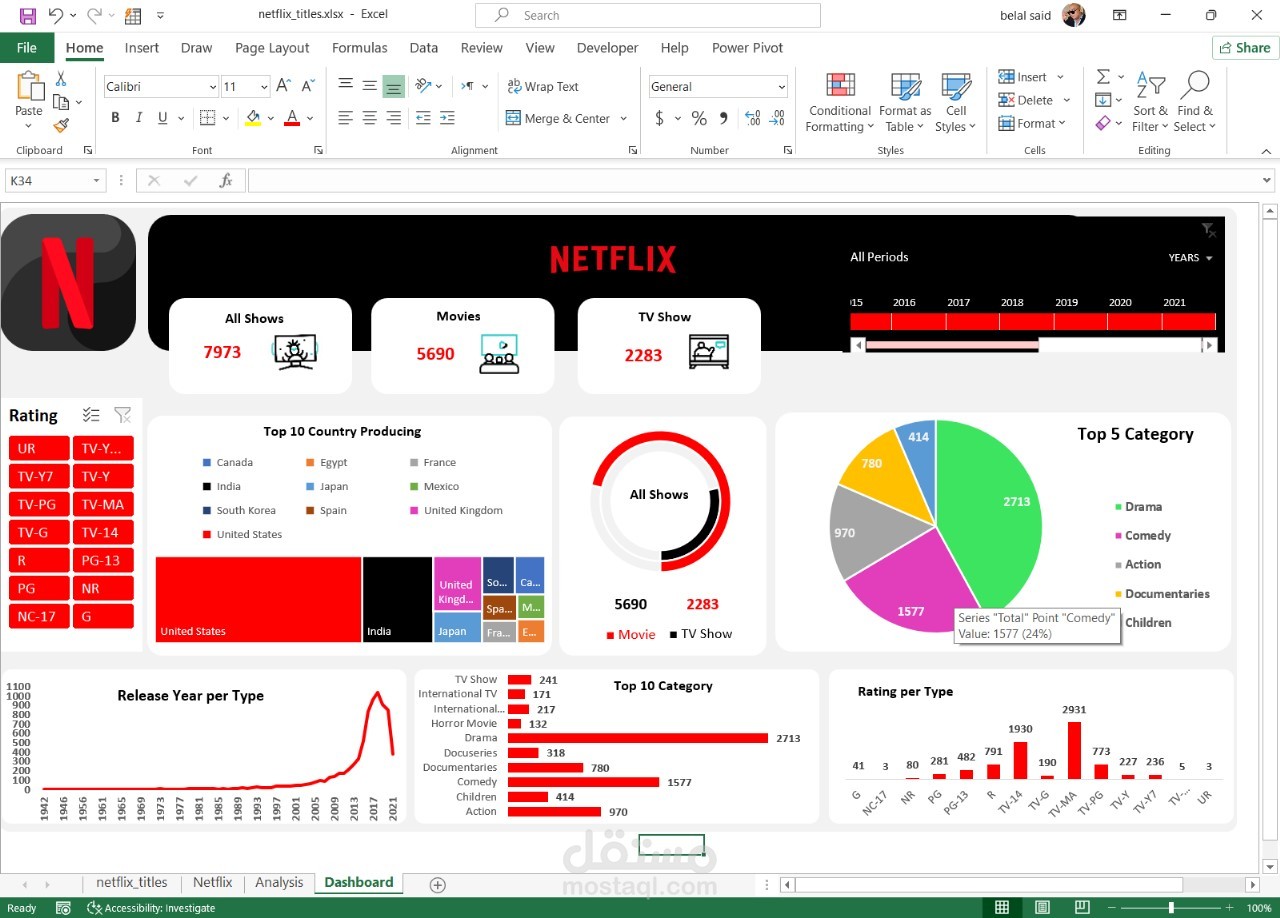The image size is (1280, 918).
Task: Apply the fill color bucket icon
Action: 253,118
